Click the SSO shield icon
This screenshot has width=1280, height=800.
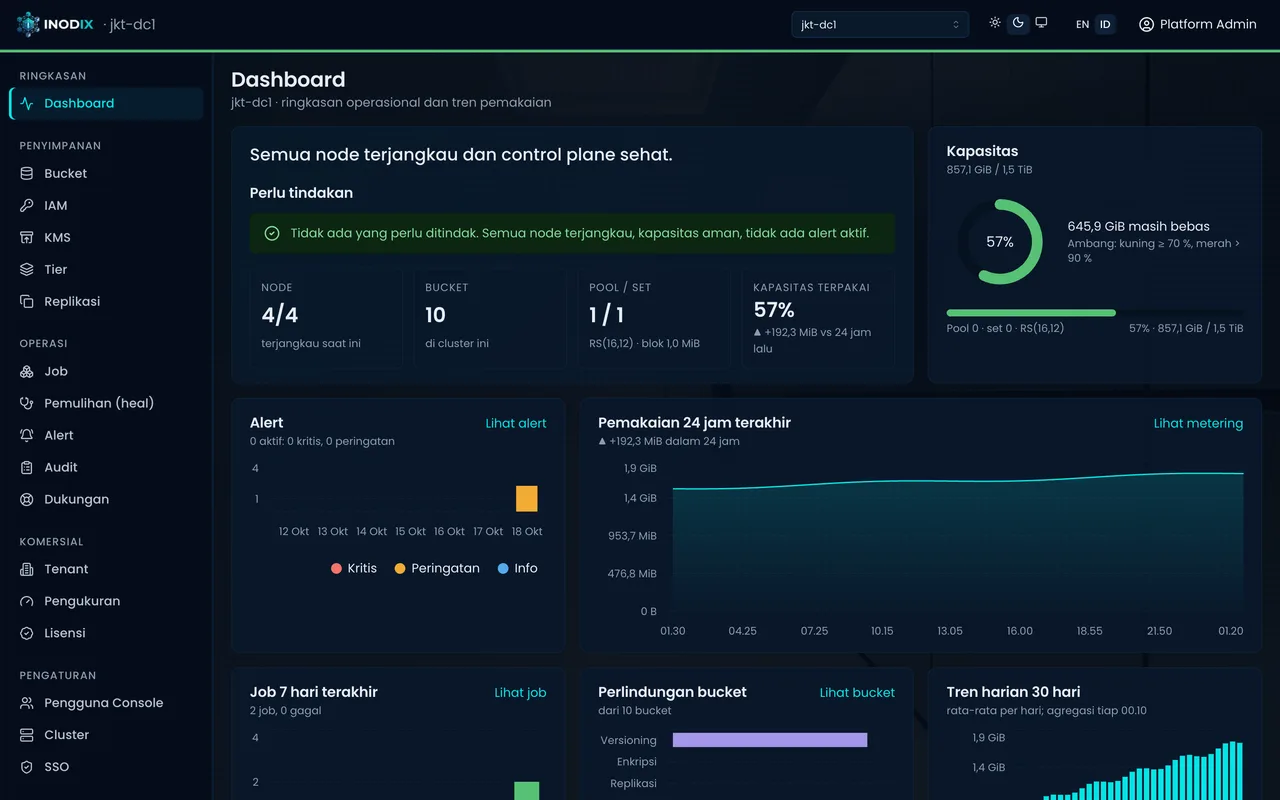click(27, 767)
